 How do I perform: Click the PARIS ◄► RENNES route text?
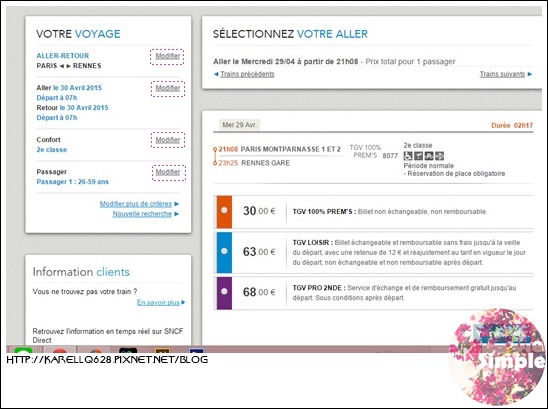[69, 66]
